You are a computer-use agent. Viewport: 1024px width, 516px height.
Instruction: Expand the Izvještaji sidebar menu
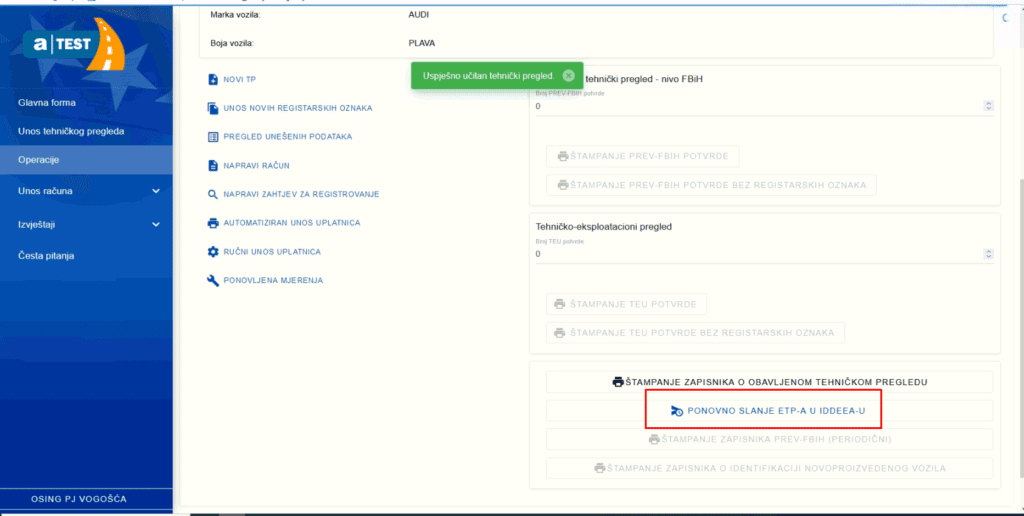coord(155,224)
